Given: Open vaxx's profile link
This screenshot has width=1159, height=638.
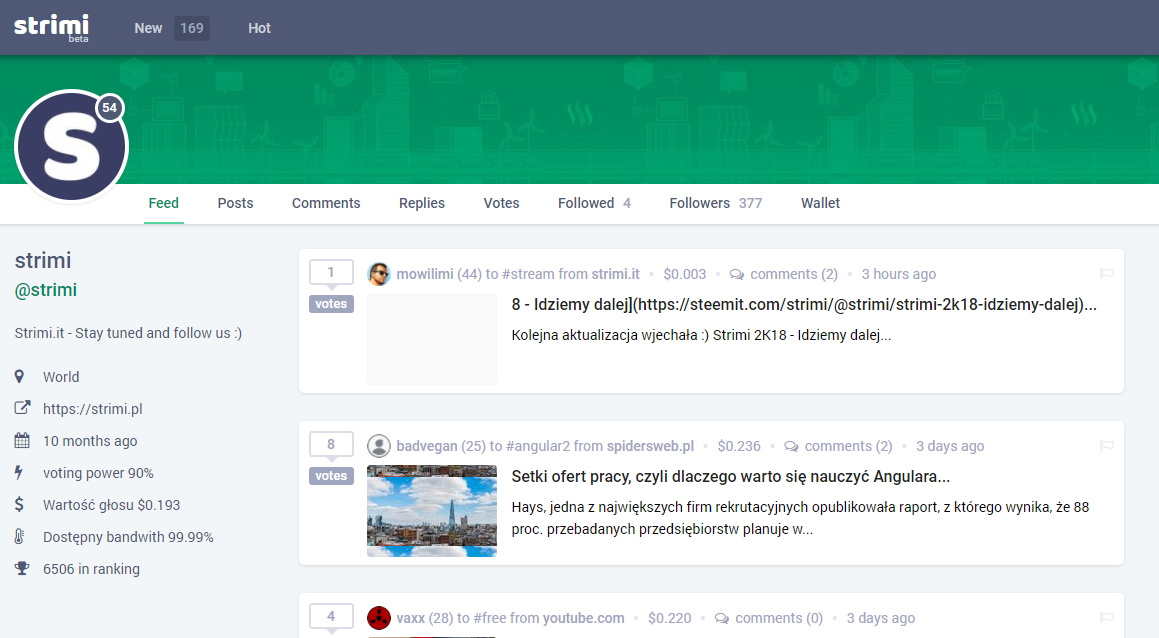Looking at the screenshot, I should point(410,618).
